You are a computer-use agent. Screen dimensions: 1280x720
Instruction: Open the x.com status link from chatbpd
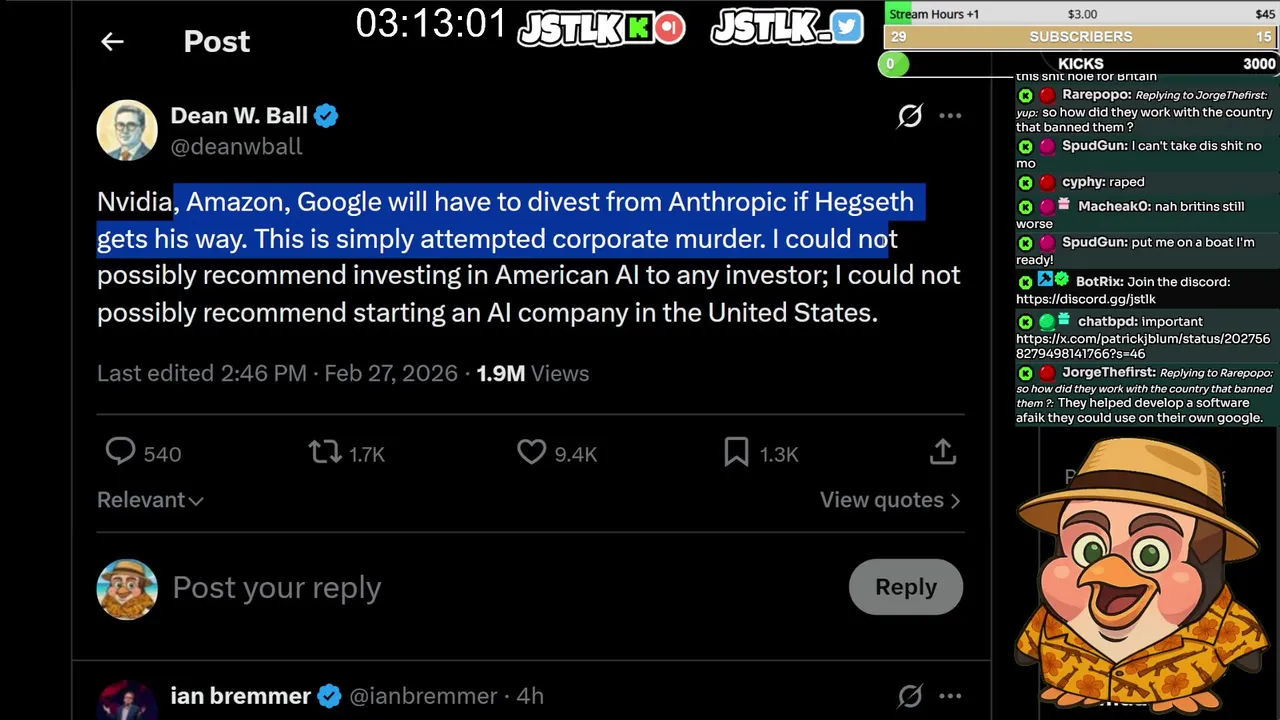[1142, 346]
